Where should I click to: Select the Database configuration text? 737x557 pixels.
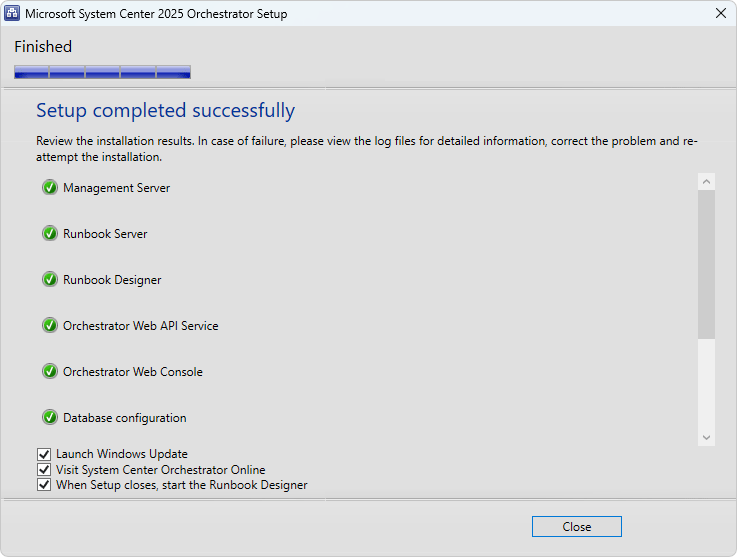pos(125,418)
